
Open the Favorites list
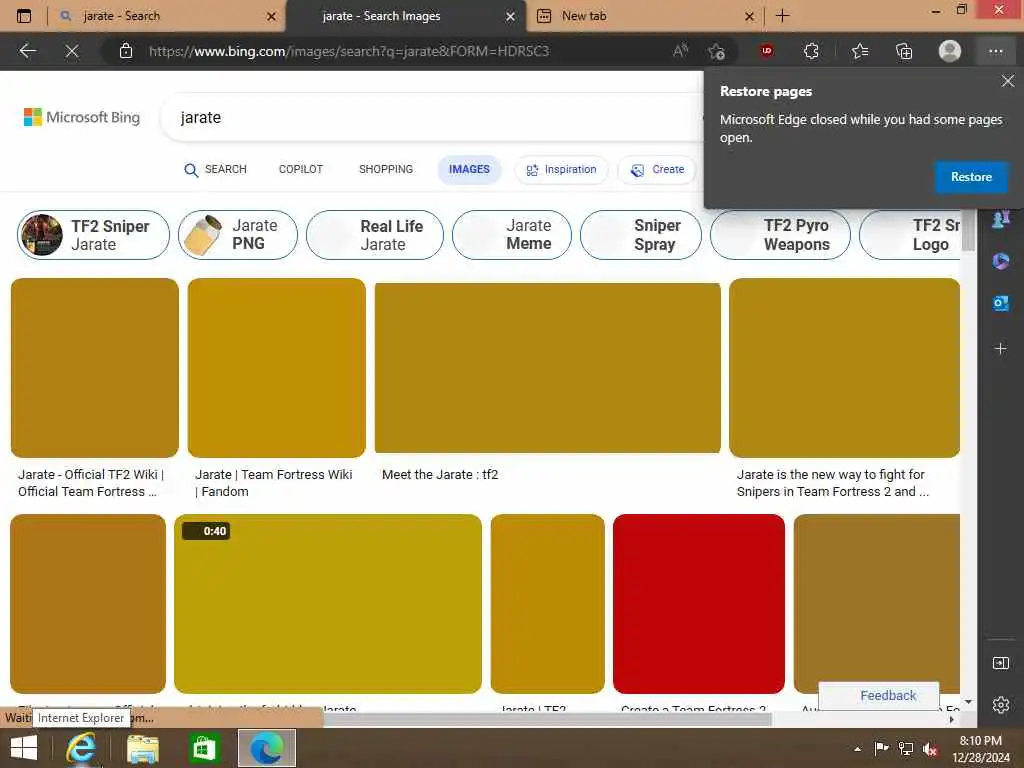[x=860, y=51]
